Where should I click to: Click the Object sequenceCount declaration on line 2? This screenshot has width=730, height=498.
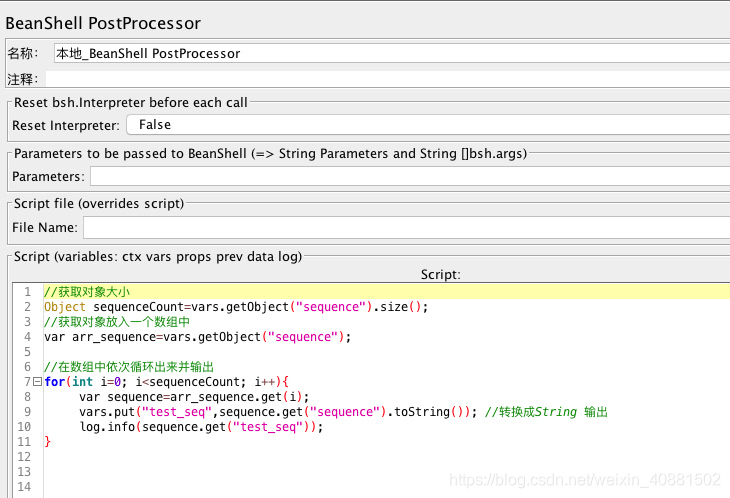[x=236, y=307]
